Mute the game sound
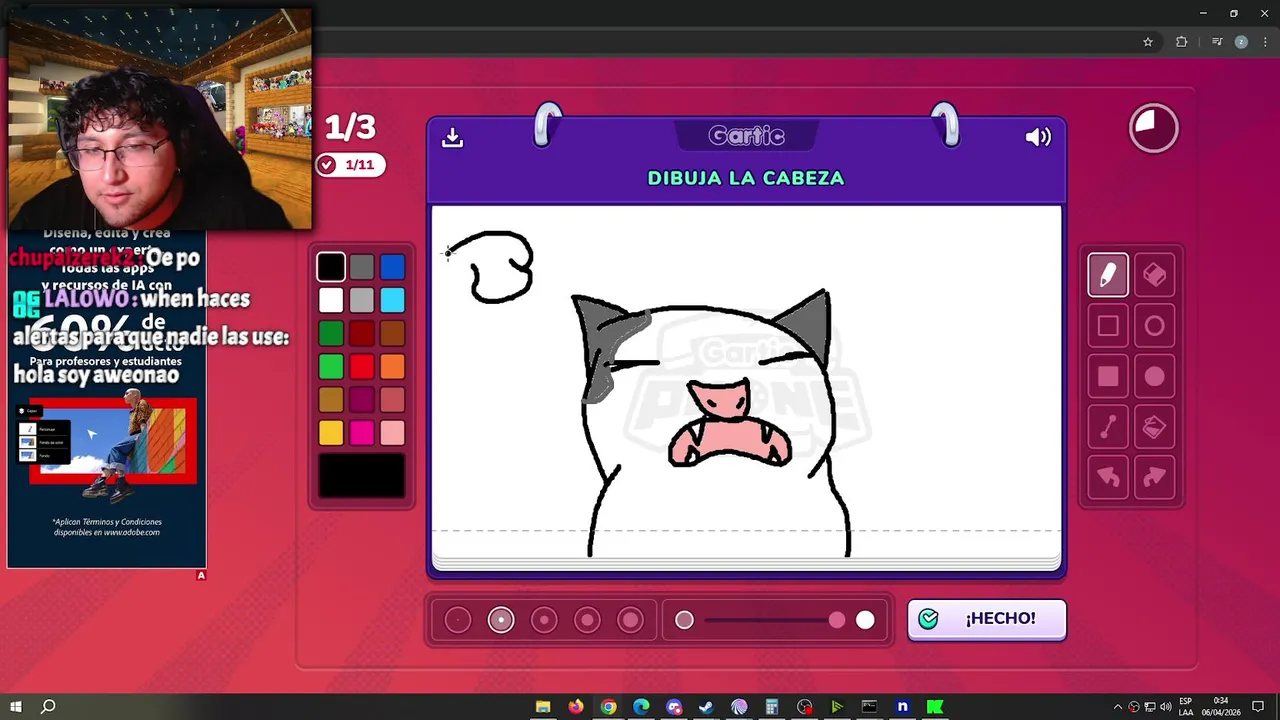 1038,137
